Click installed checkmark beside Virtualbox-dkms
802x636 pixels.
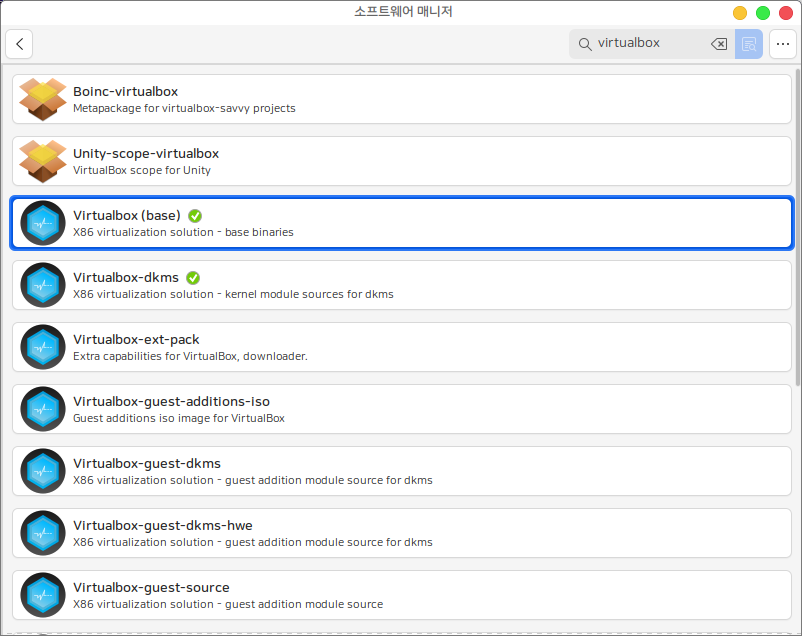pos(193,277)
